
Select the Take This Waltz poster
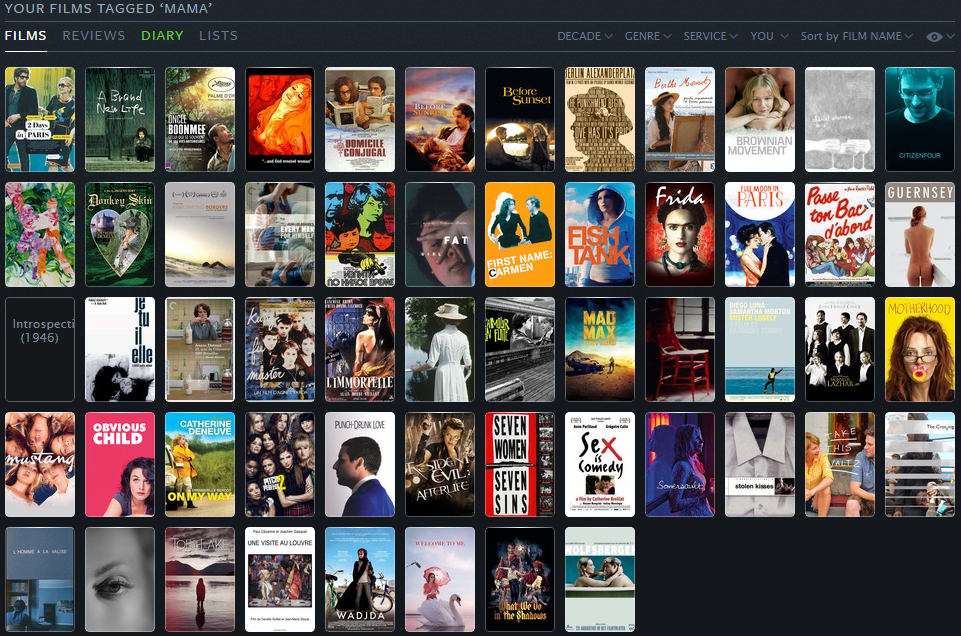coord(840,464)
